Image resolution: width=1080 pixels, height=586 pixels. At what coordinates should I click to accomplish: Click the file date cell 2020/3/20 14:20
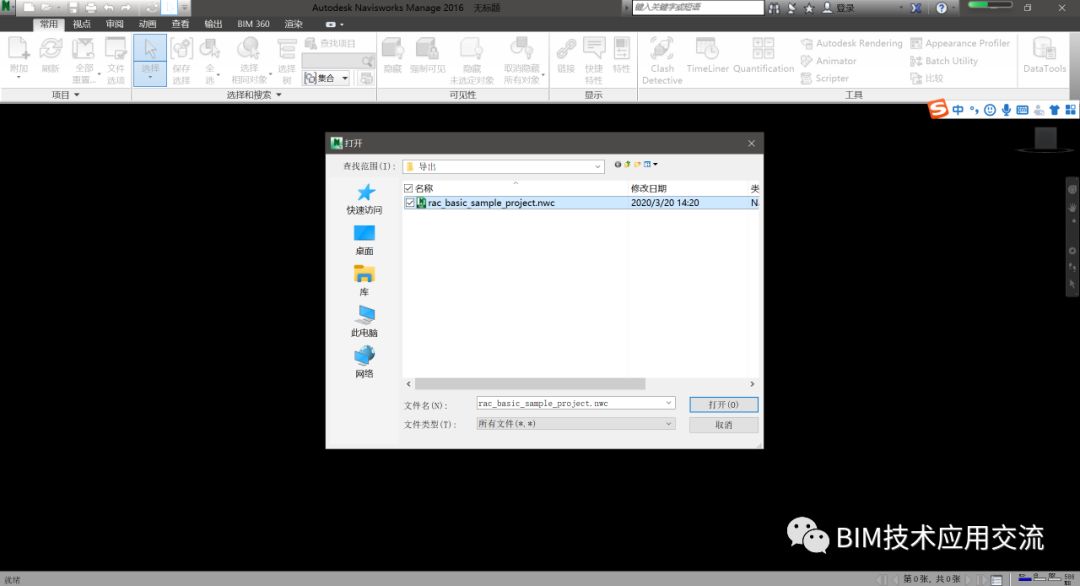[665, 202]
